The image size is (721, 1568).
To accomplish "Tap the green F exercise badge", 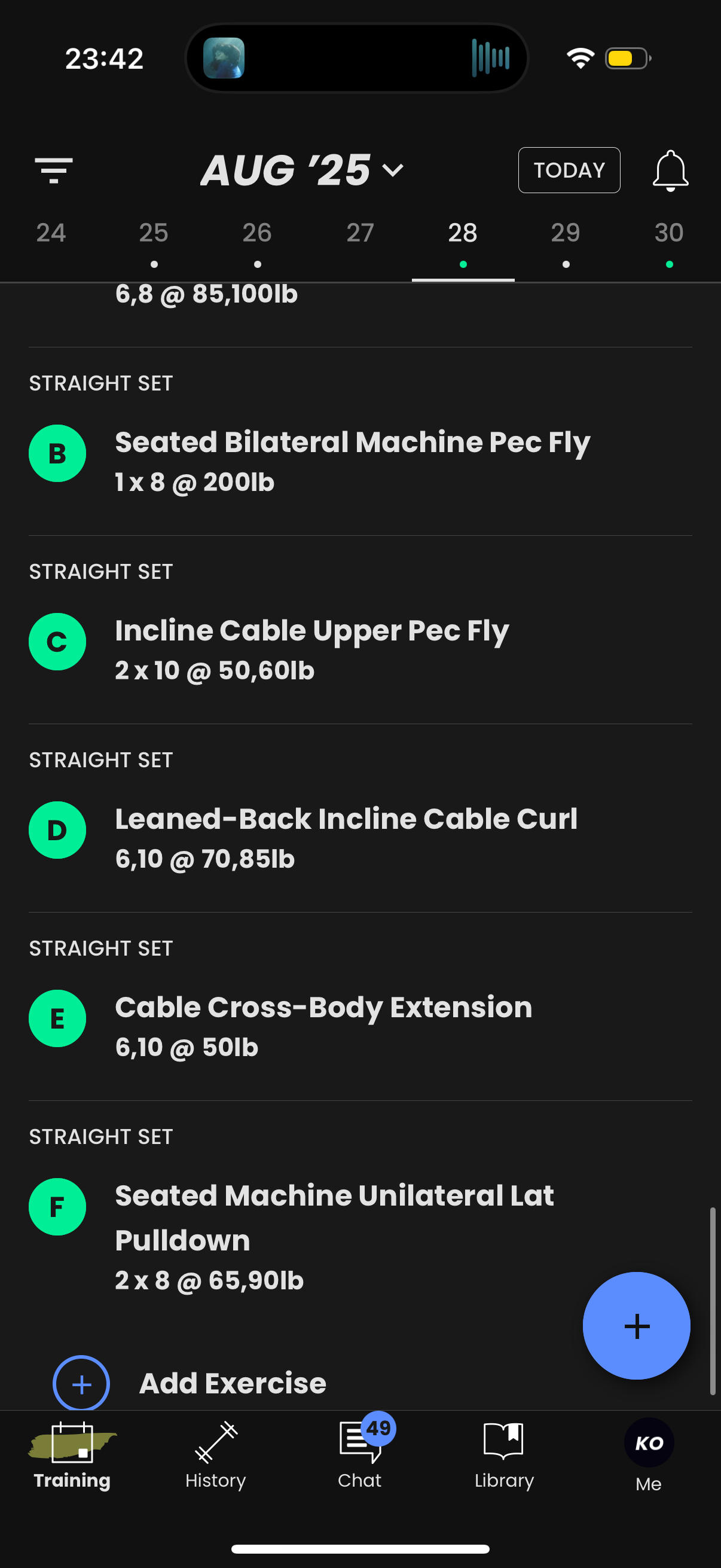I will point(57,1207).
